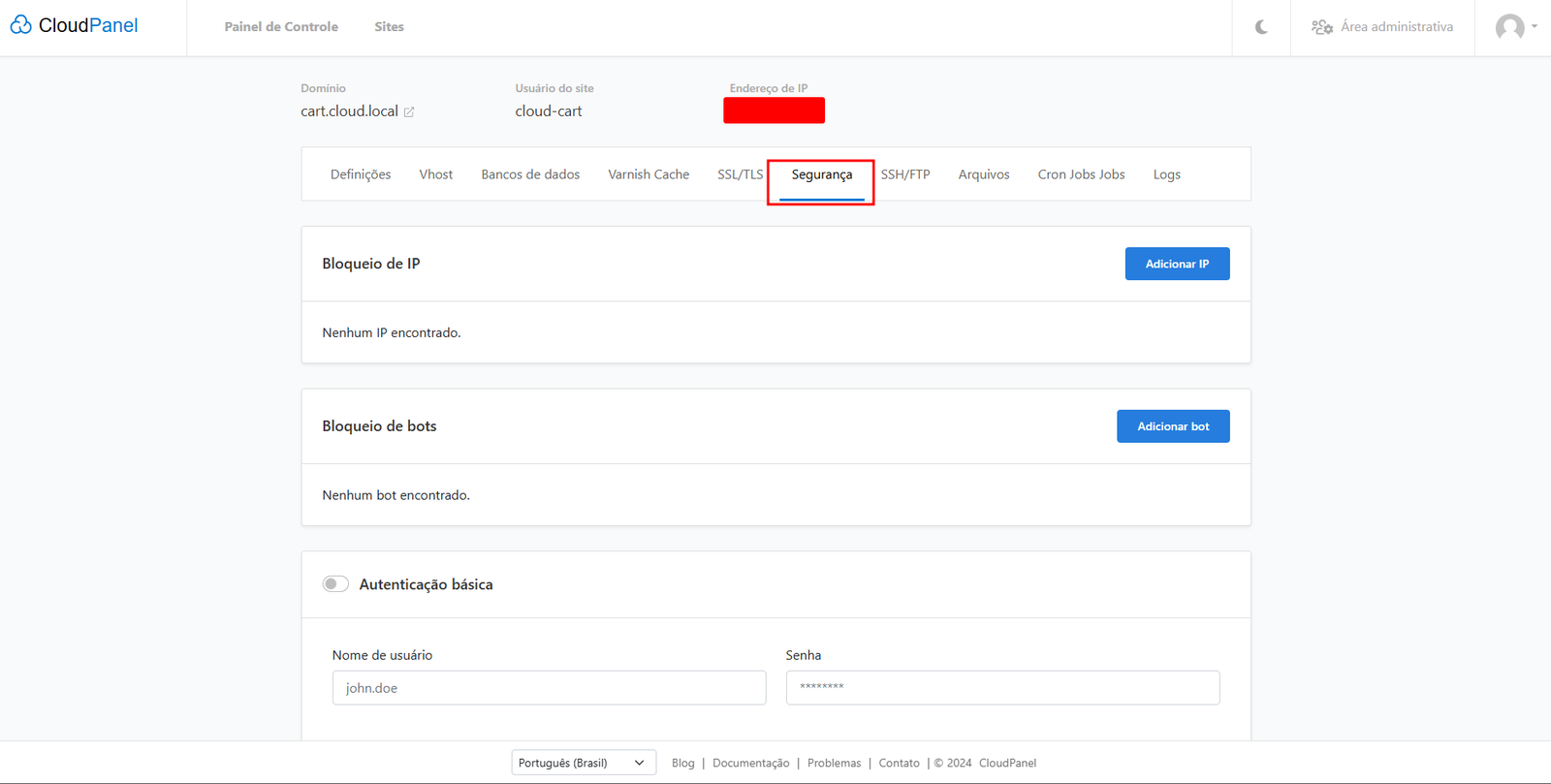Toggle dark mode moon icon
The width and height of the screenshot is (1551, 784).
click(x=1261, y=27)
